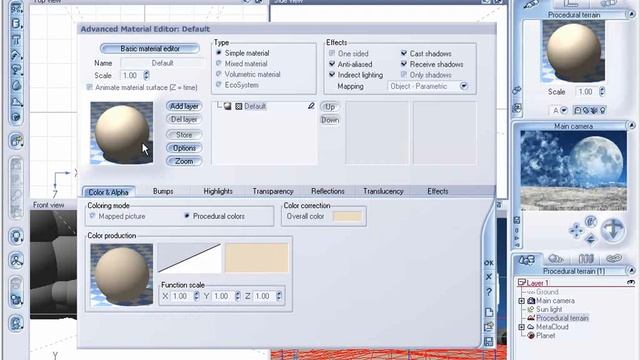Toggle the Anti-aliased checkbox
This screenshot has height=360, width=640.
pyautogui.click(x=332, y=64)
